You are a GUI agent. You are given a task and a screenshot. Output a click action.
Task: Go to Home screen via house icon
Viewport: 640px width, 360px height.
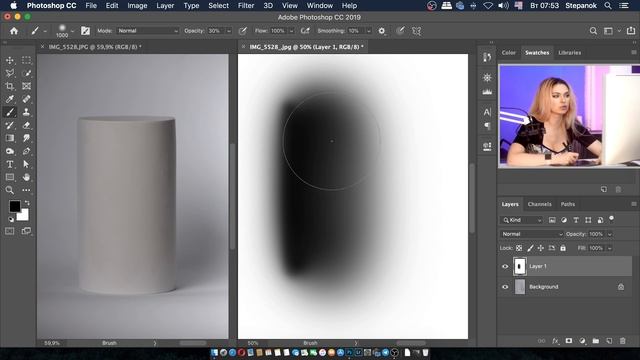14,31
